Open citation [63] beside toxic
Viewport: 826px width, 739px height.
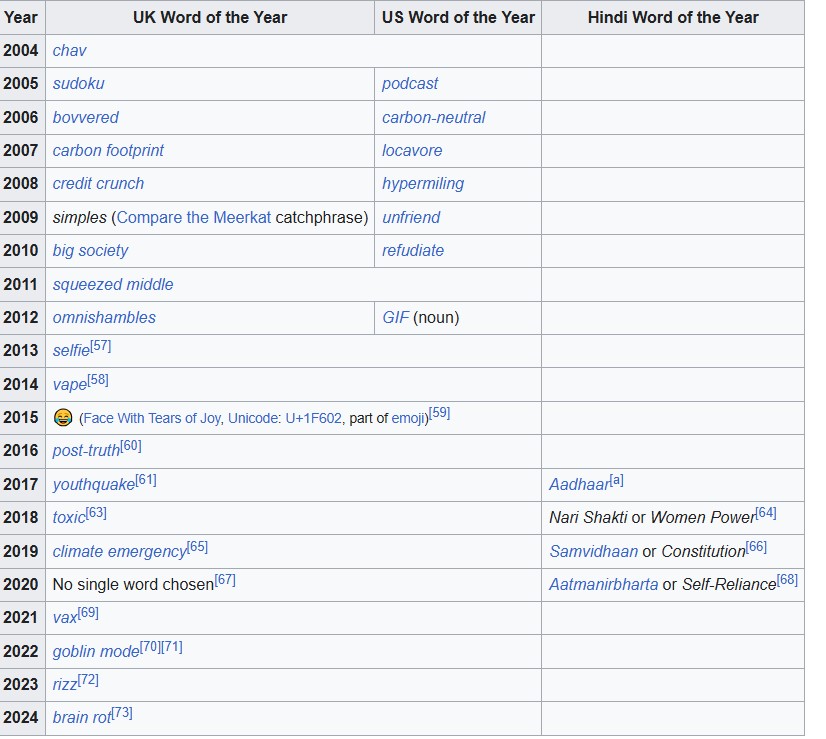tap(96, 513)
